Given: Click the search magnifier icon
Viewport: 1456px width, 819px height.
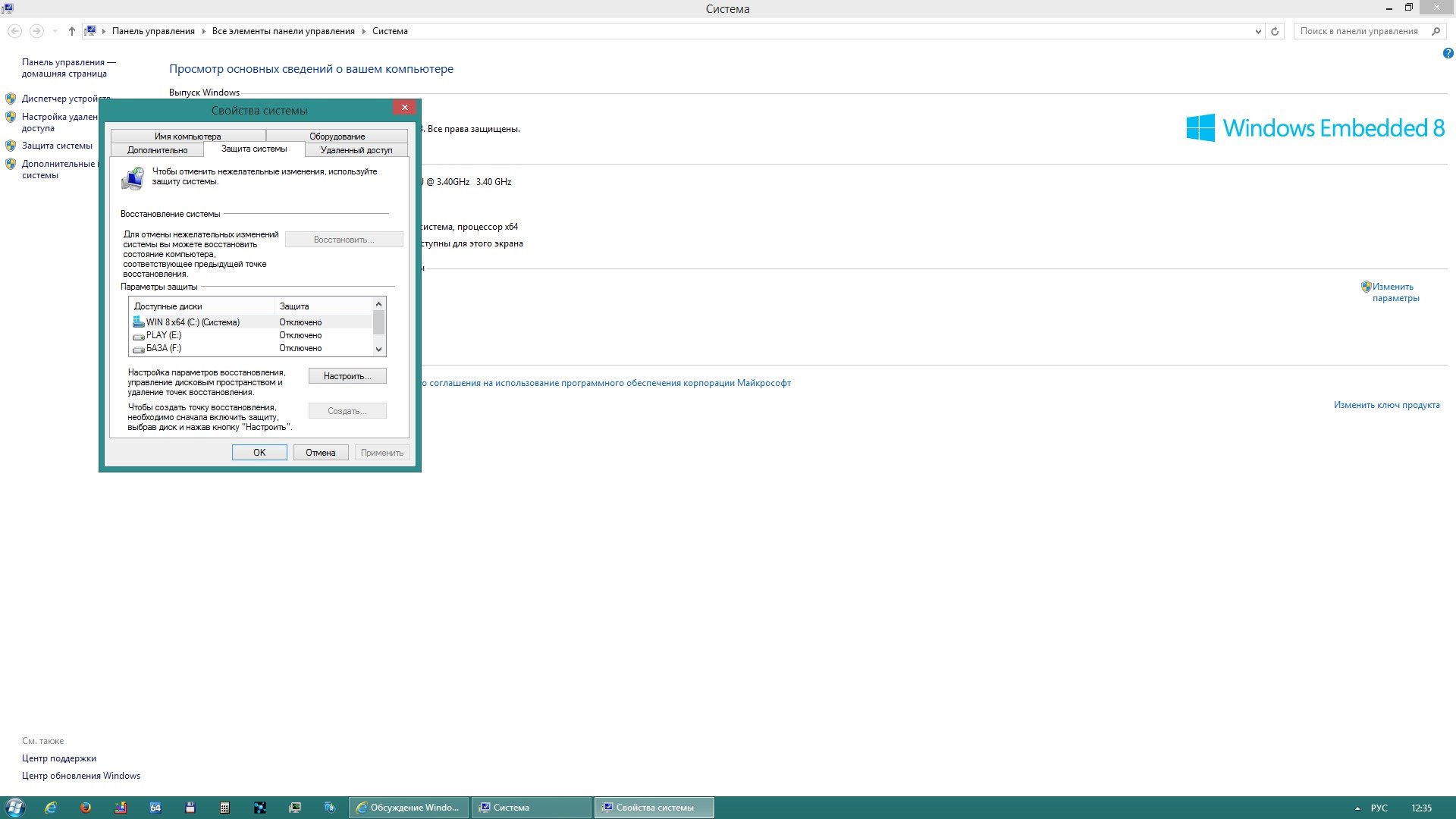Looking at the screenshot, I should pos(1436,31).
